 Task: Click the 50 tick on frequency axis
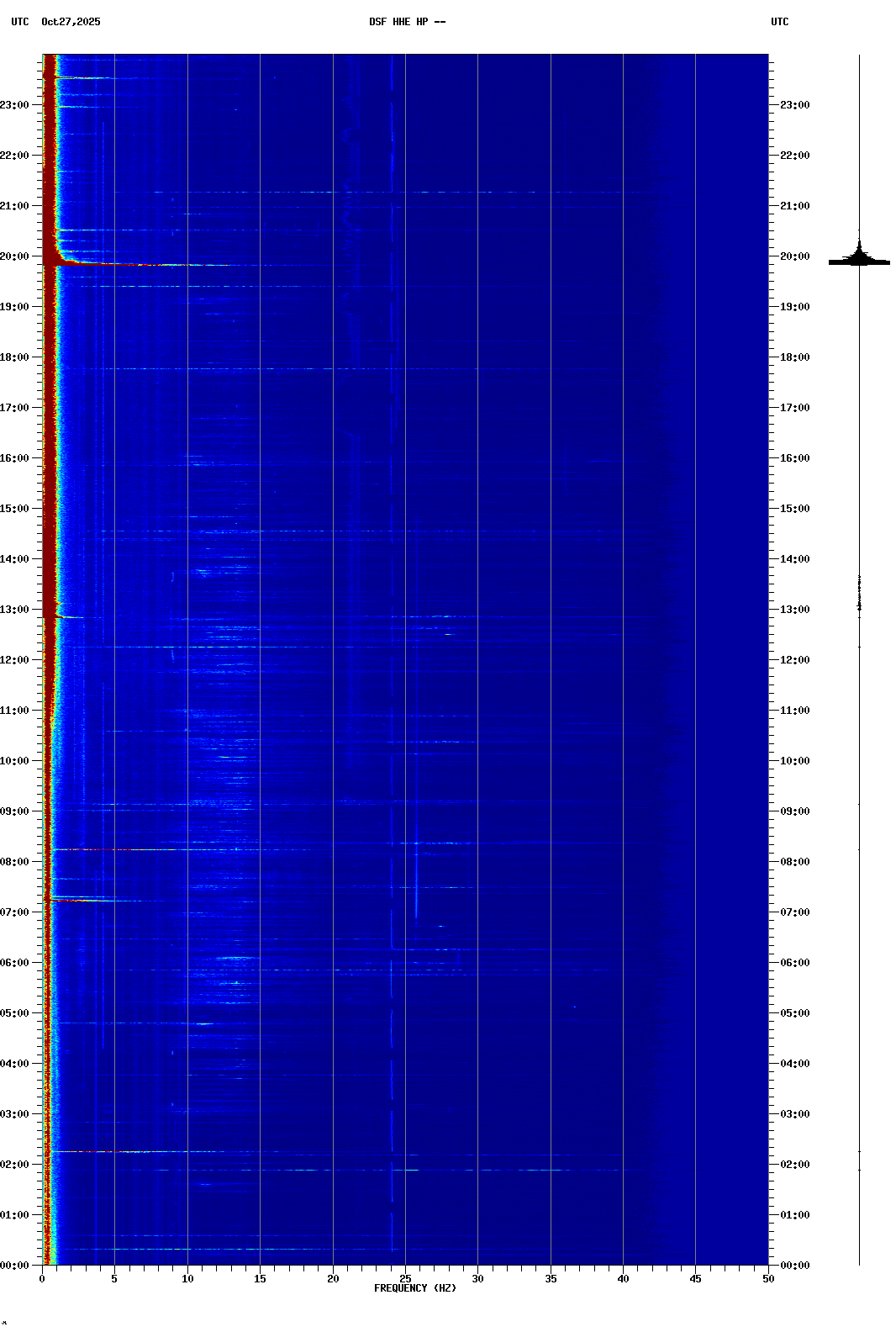[x=768, y=1278]
